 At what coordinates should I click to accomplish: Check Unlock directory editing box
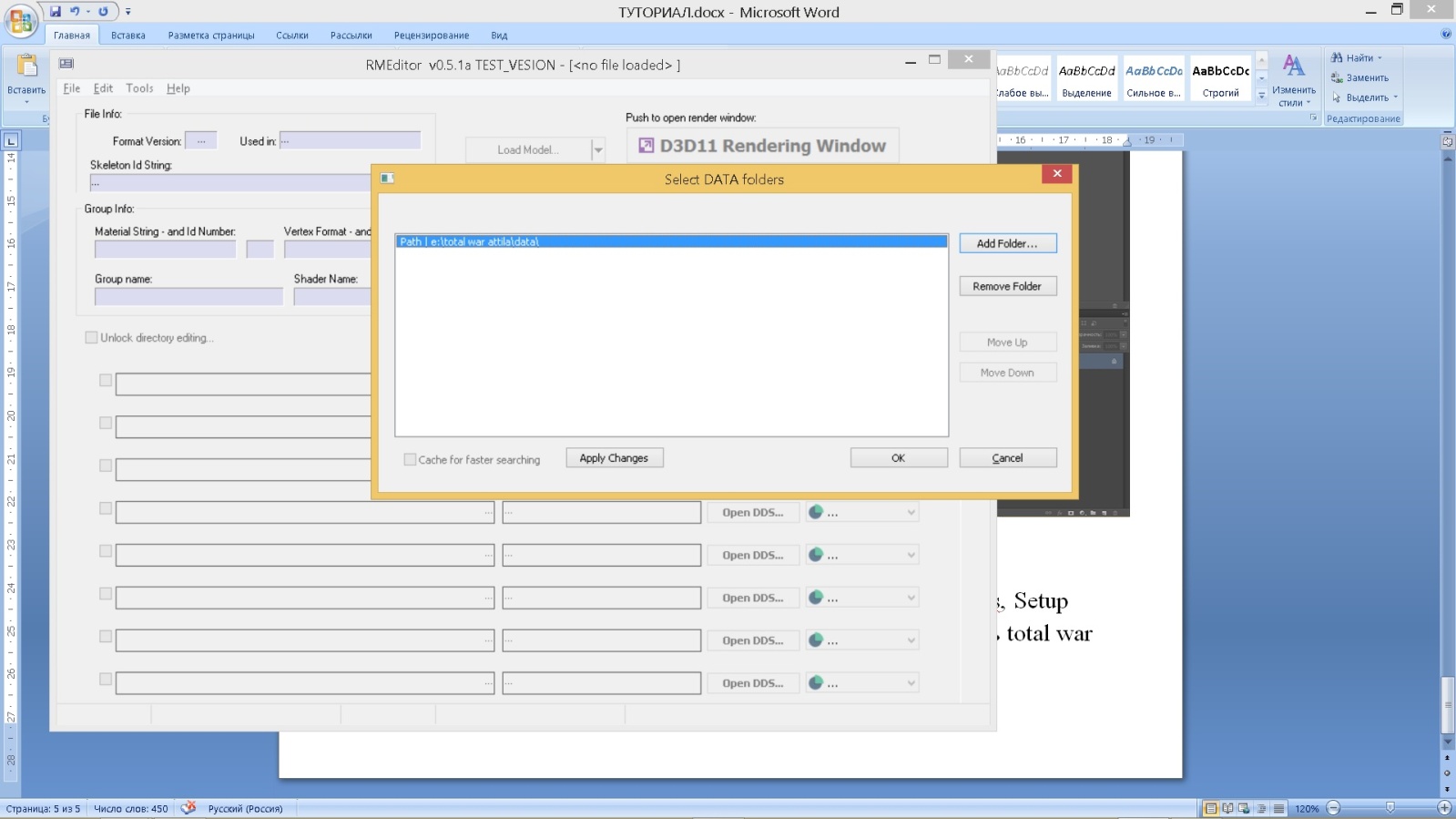pyautogui.click(x=91, y=338)
